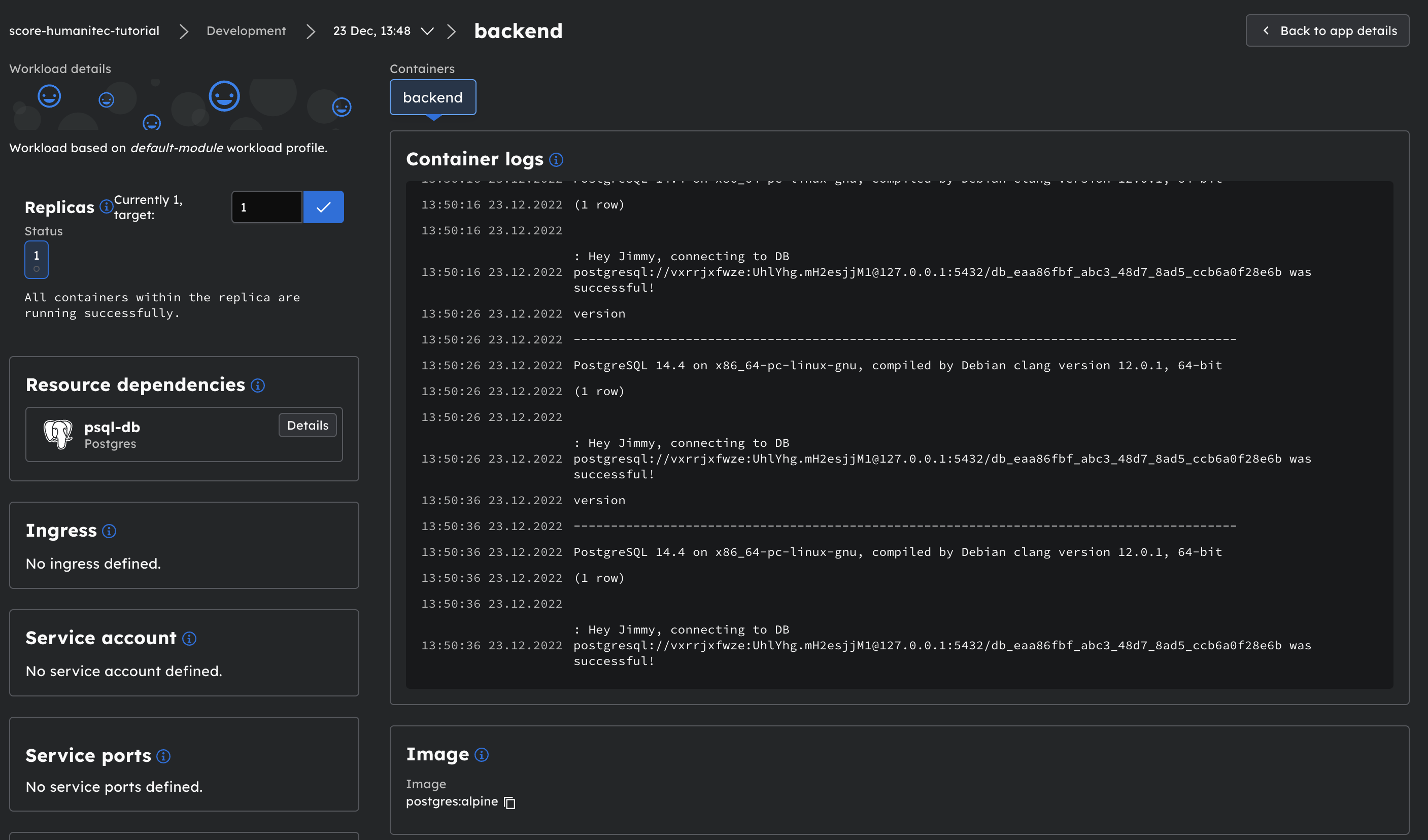Expand the back chevron on Back to app details
The height and width of the screenshot is (840, 1428).
tap(1266, 30)
